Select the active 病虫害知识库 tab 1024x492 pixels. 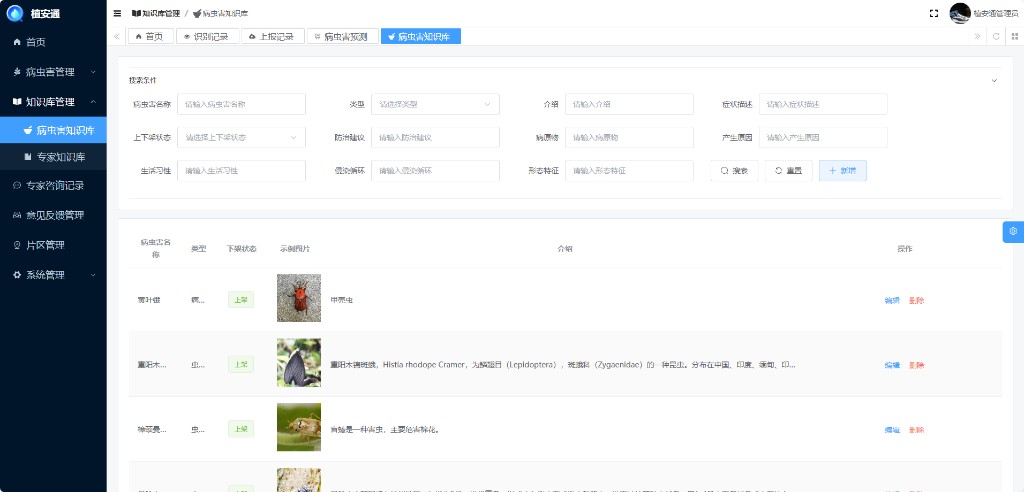(x=421, y=37)
